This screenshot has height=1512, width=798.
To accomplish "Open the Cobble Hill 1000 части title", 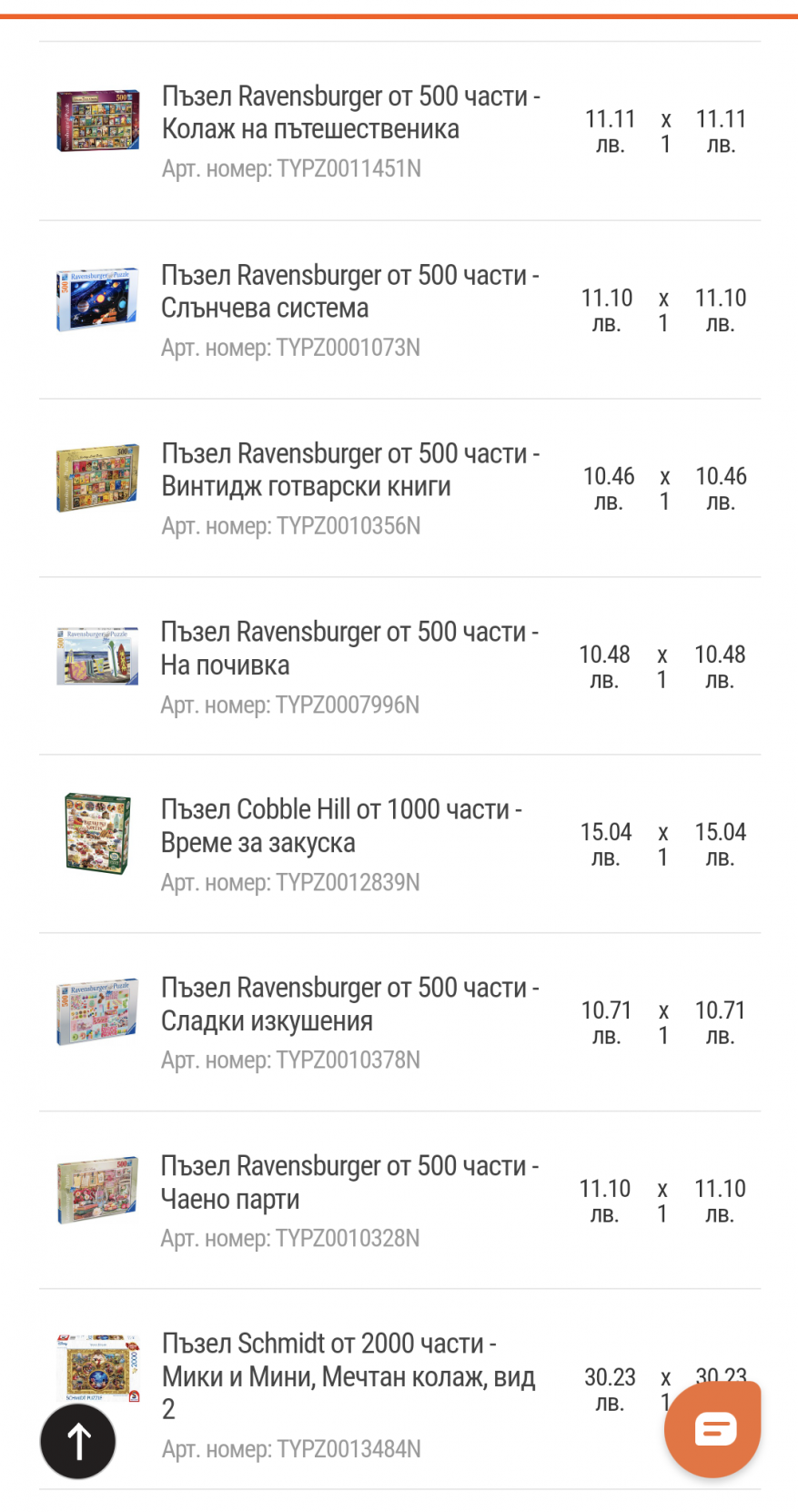I will pyautogui.click(x=341, y=826).
